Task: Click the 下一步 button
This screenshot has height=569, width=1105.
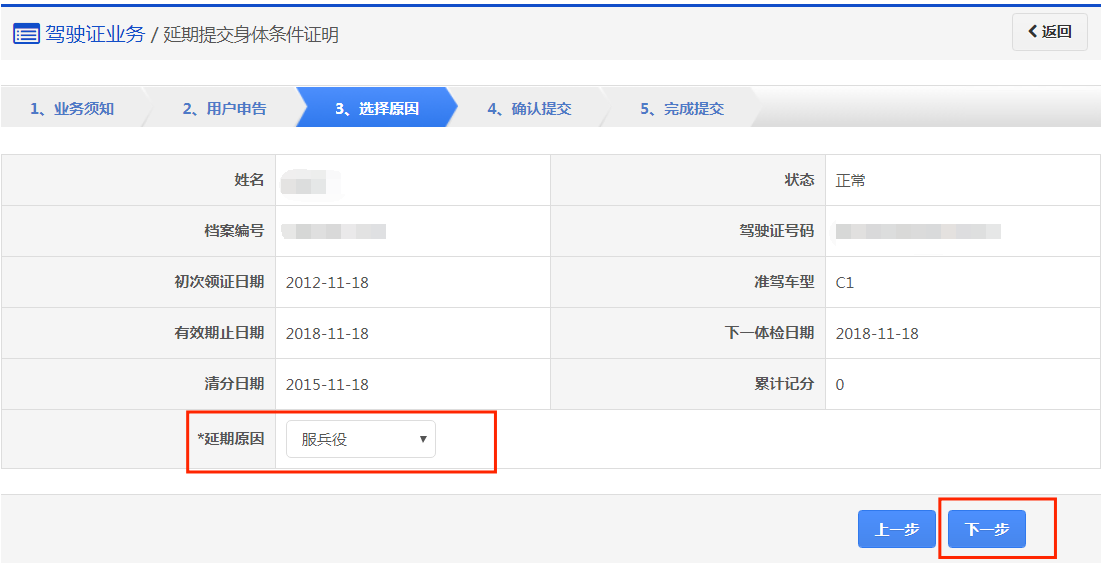Action: click(x=987, y=529)
